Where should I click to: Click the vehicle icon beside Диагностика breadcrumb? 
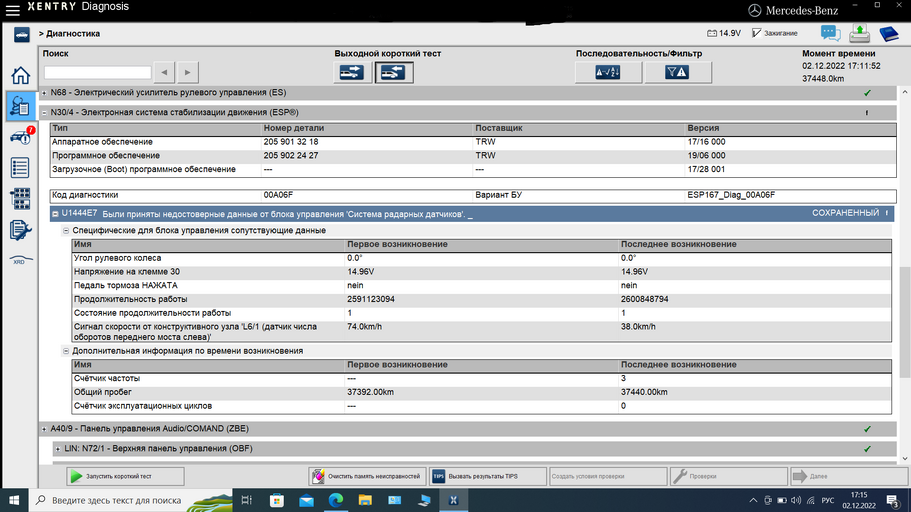(x=21, y=35)
